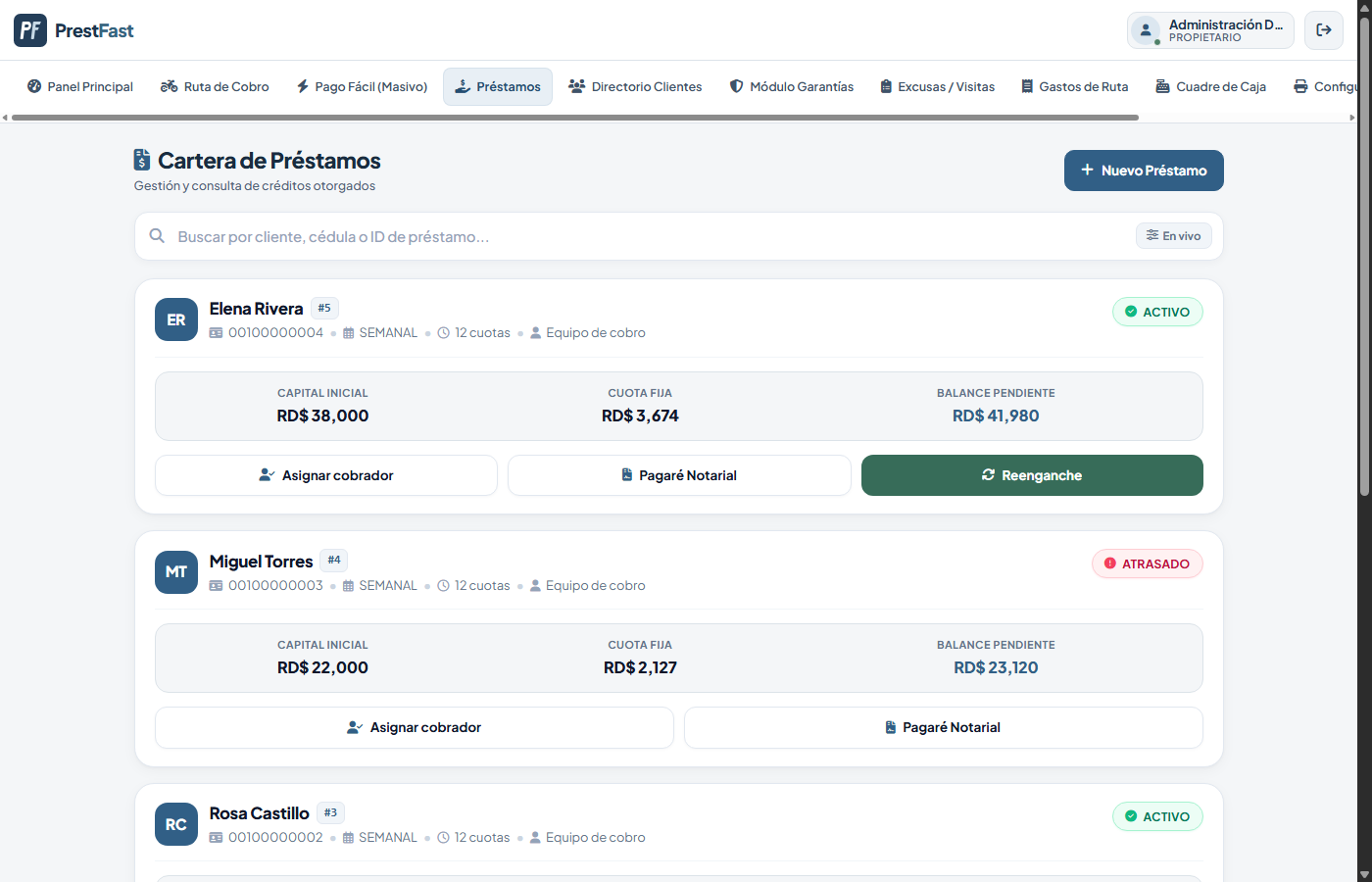Click the vertical page scrollbar
The width and height of the screenshot is (1372, 882).
pos(1364,255)
